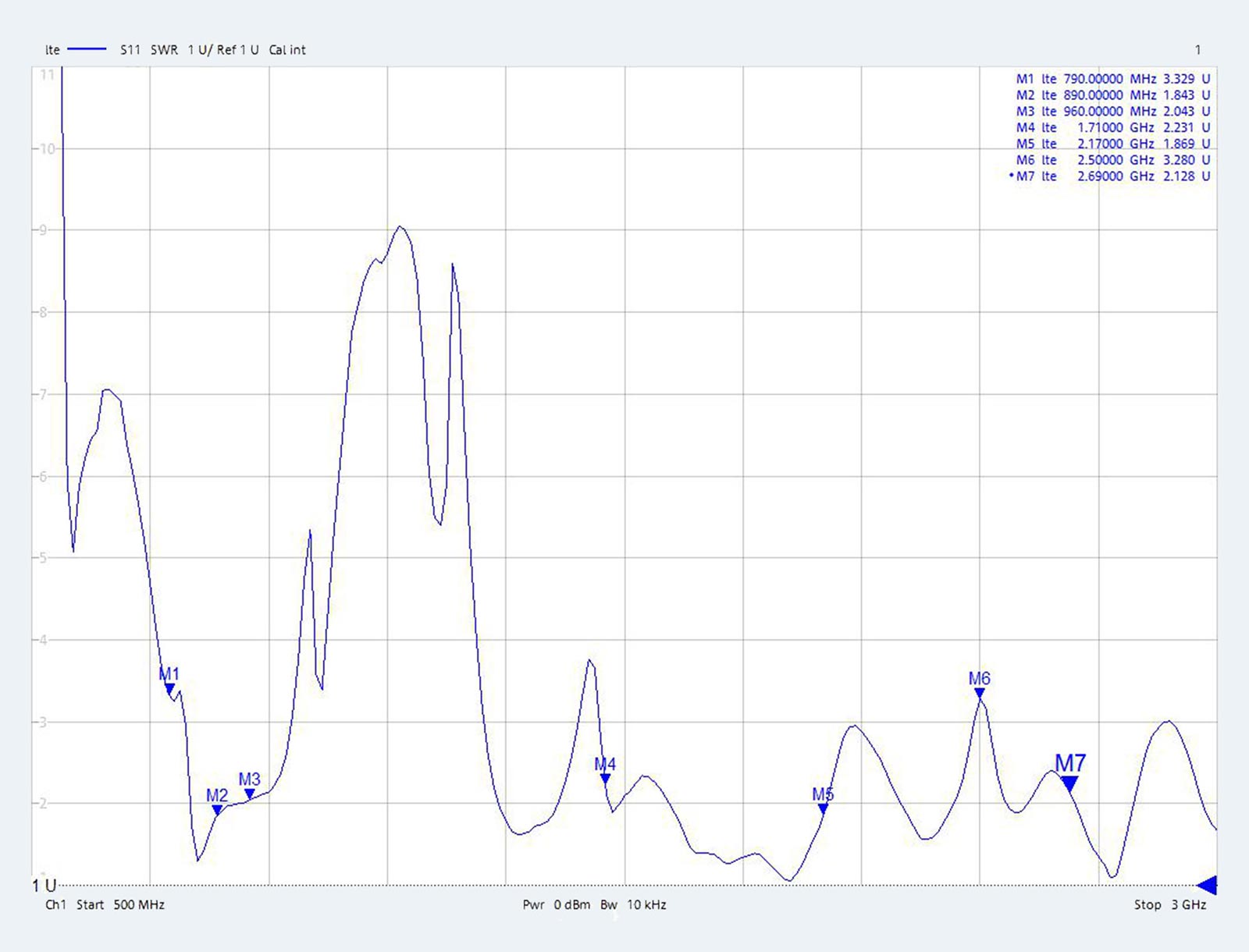
Task: Select the M2 890 MHz marker readout row
Action: pyautogui.click(x=1112, y=95)
